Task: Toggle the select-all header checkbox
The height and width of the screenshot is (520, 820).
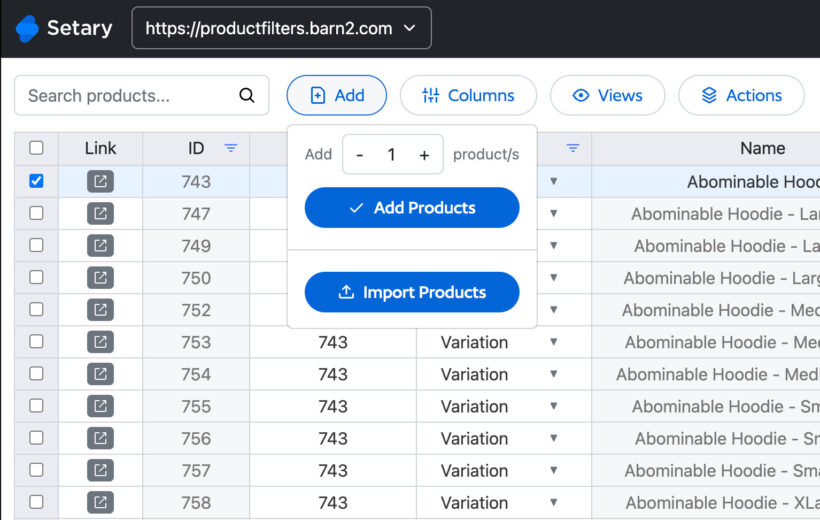Action: (37, 148)
